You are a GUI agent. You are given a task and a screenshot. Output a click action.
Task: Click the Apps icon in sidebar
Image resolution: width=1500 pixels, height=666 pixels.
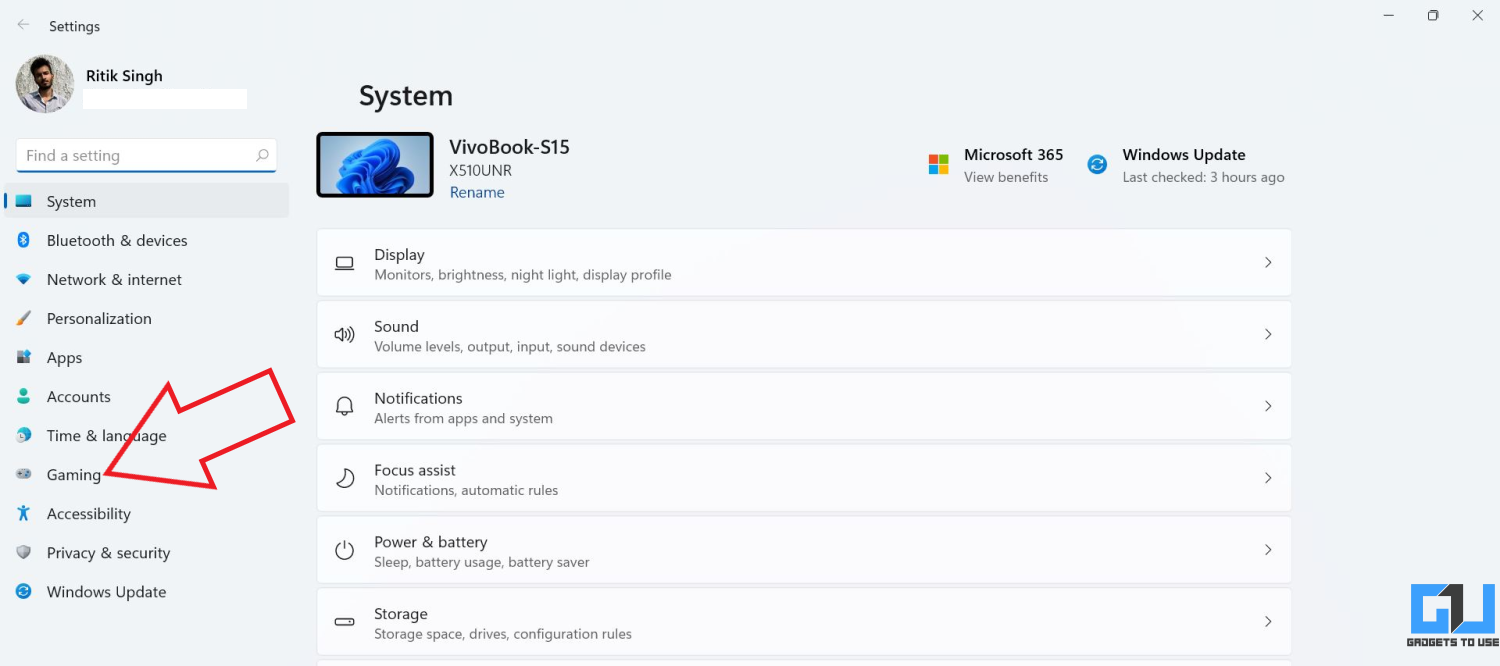(x=24, y=357)
